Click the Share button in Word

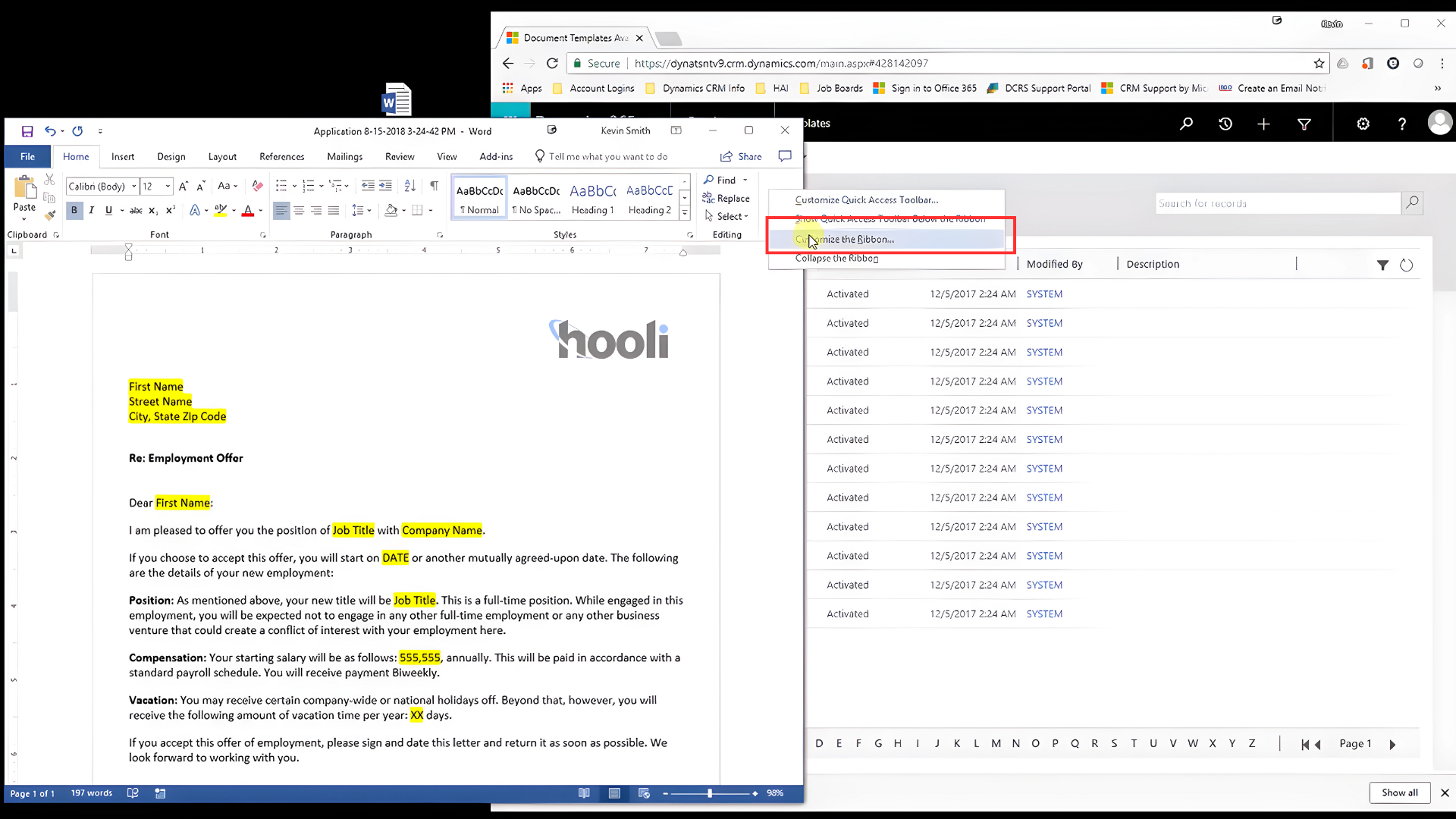pos(741,156)
